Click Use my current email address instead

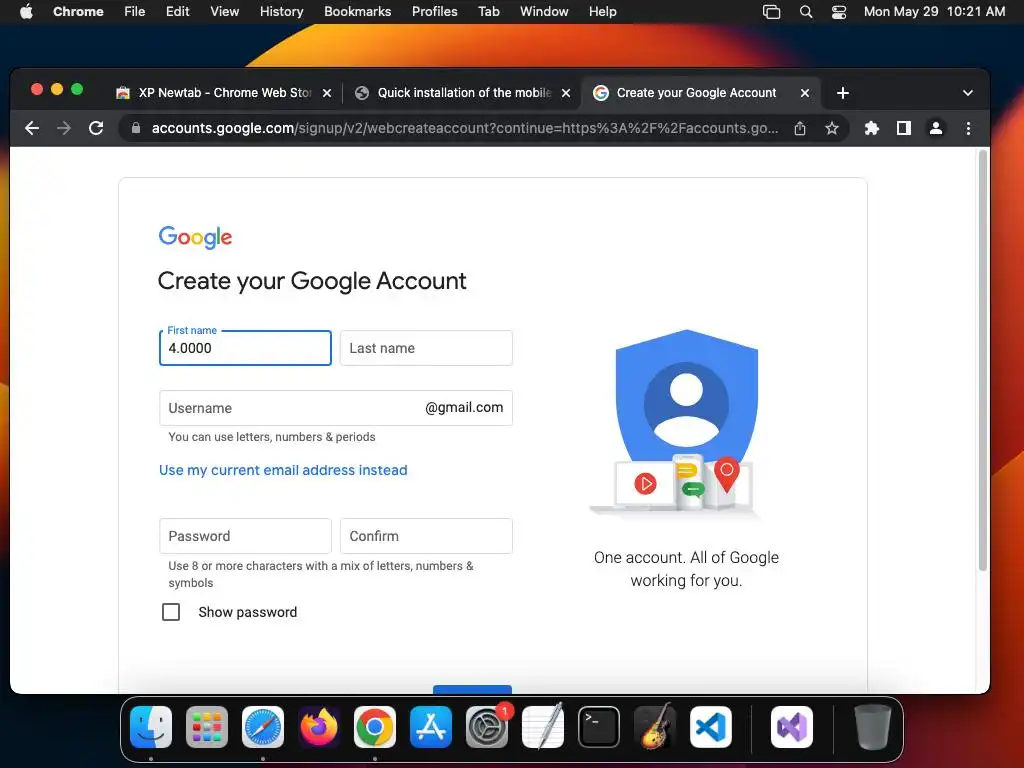point(283,470)
